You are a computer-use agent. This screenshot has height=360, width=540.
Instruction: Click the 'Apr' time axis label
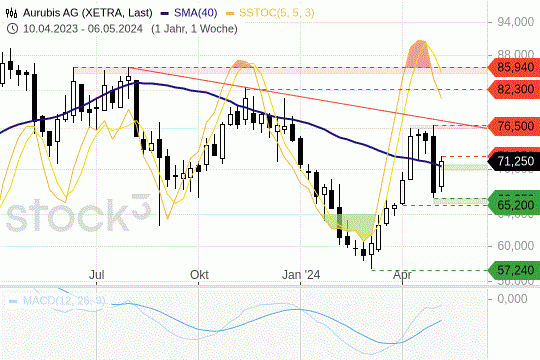(402, 275)
